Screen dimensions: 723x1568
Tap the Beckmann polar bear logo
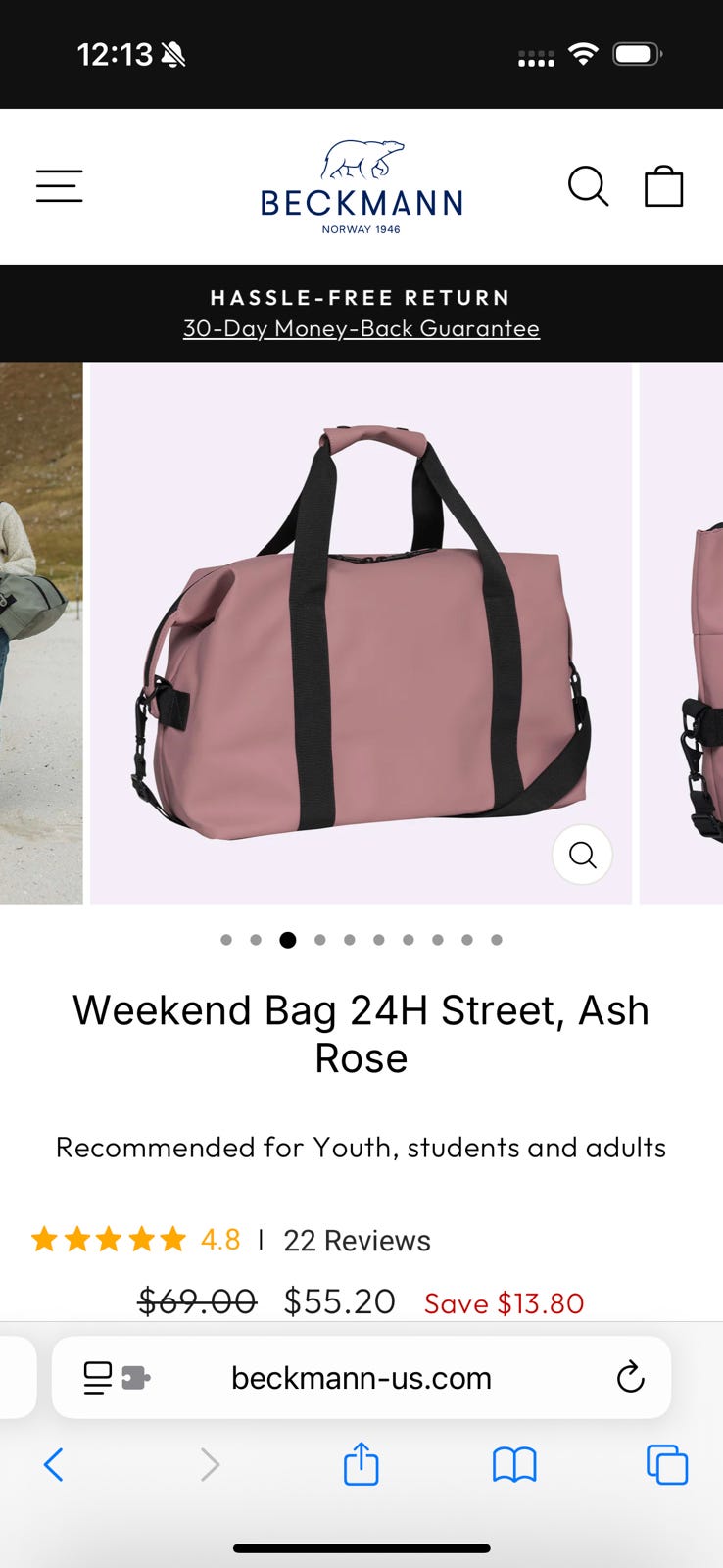click(x=361, y=186)
